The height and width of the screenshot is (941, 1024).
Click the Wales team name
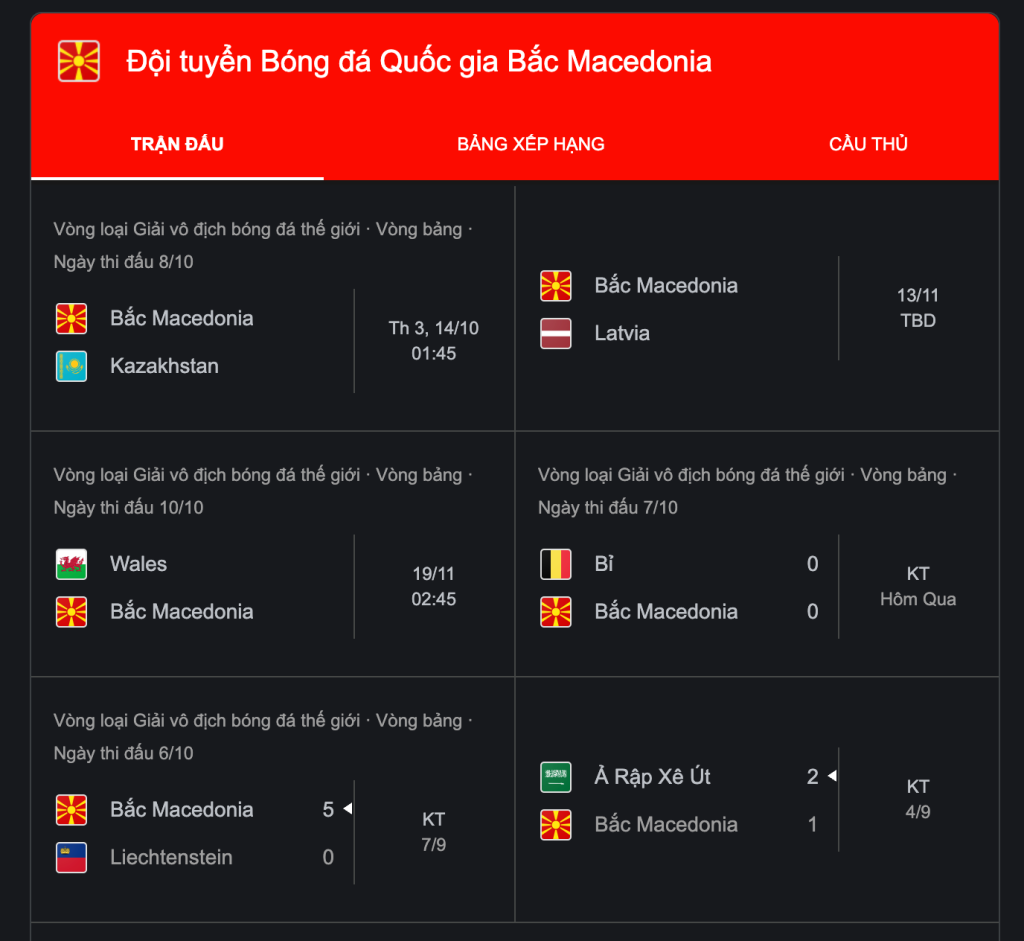click(138, 564)
